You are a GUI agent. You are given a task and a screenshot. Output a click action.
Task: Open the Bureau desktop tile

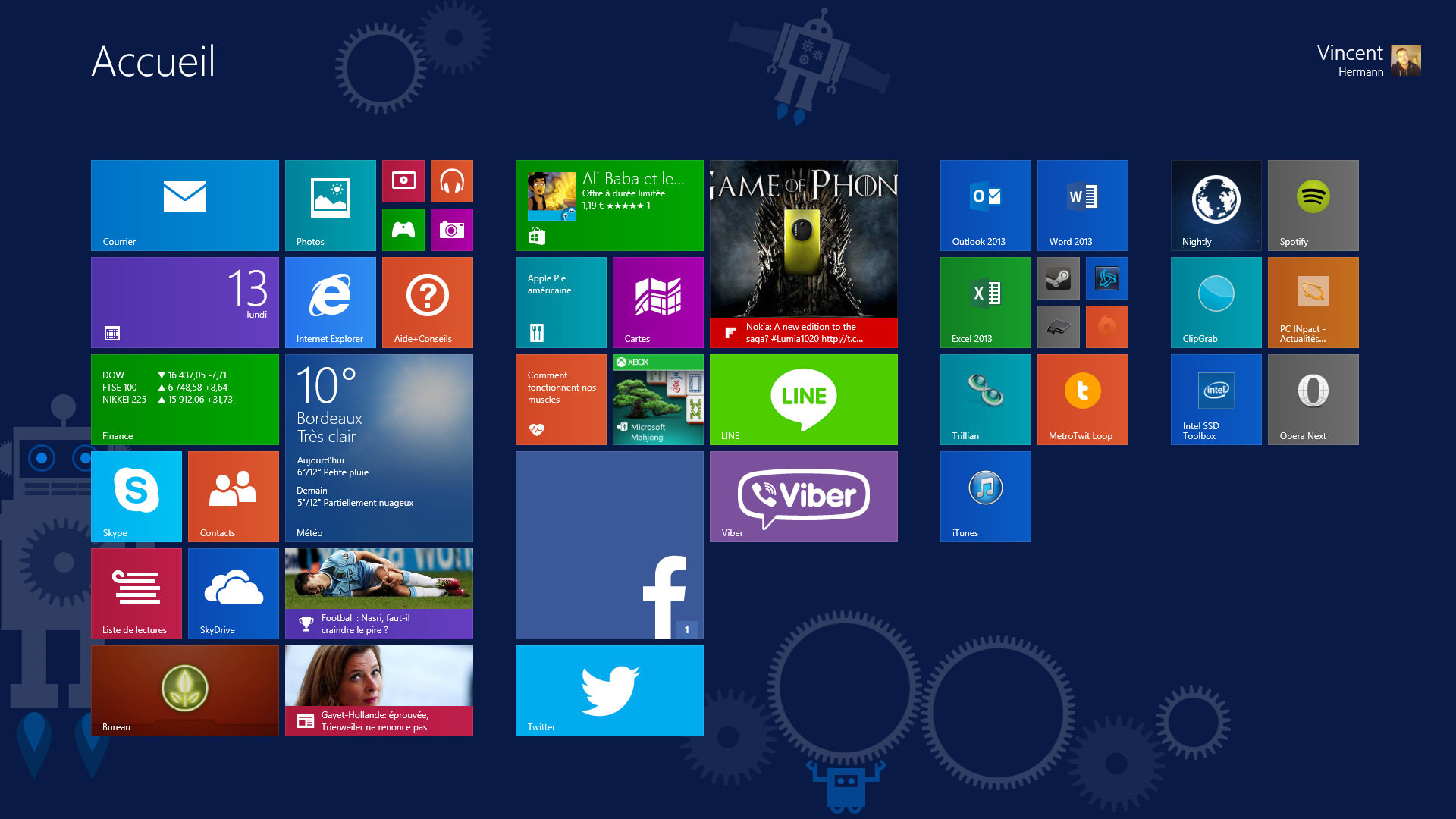click(184, 690)
